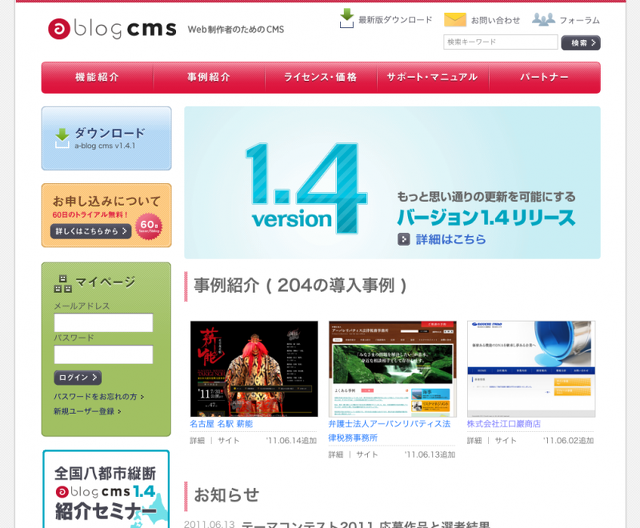The width and height of the screenshot is (640, 528).
Task: Focus the search keyword input field
Action: (x=500, y=42)
